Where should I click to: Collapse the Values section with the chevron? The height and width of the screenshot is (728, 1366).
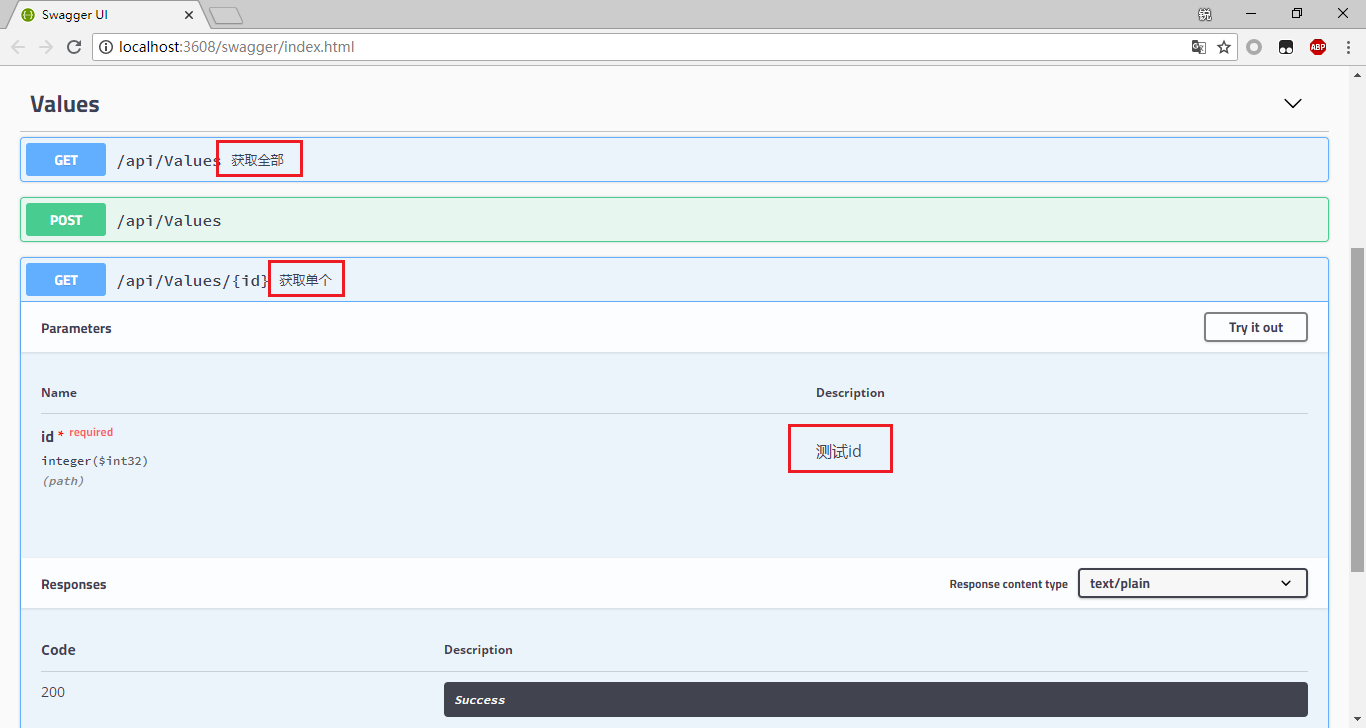1293,104
